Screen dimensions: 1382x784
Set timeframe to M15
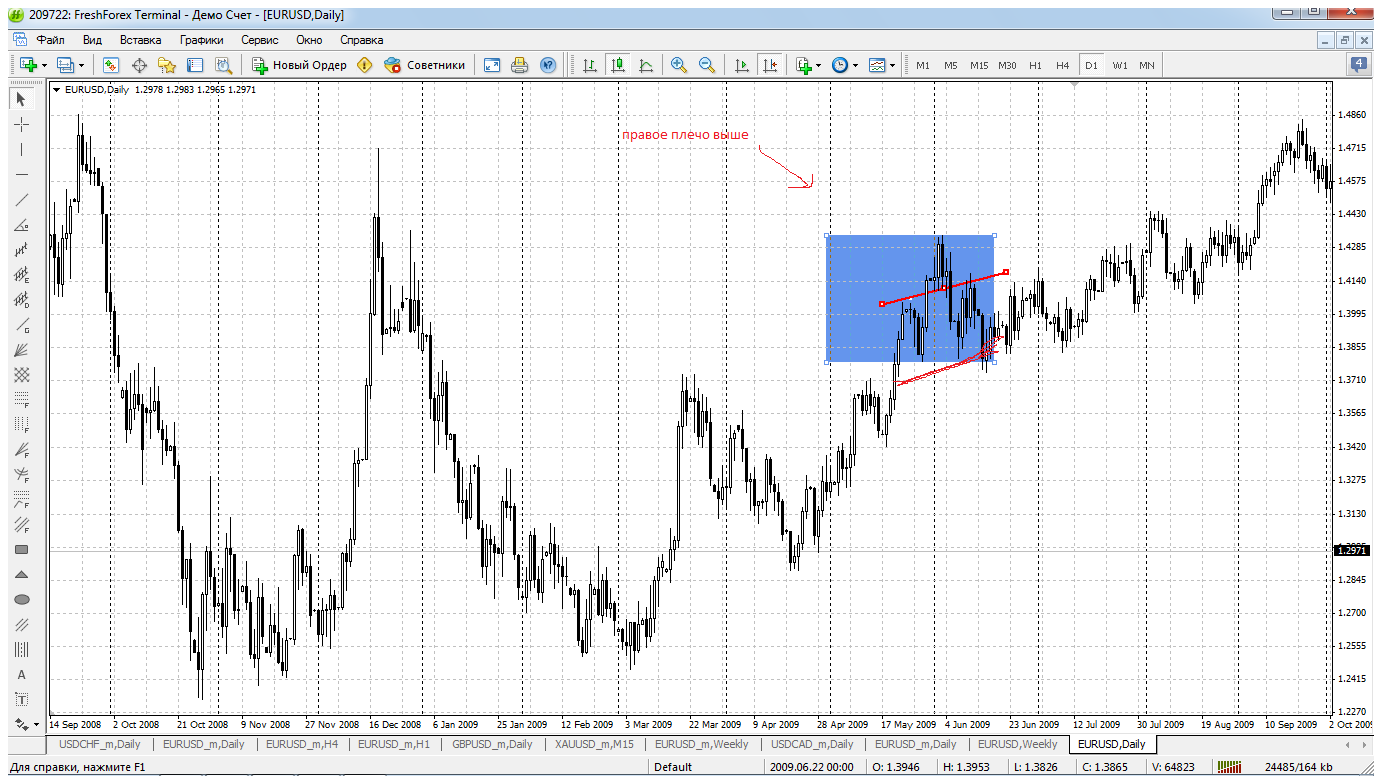pos(978,65)
